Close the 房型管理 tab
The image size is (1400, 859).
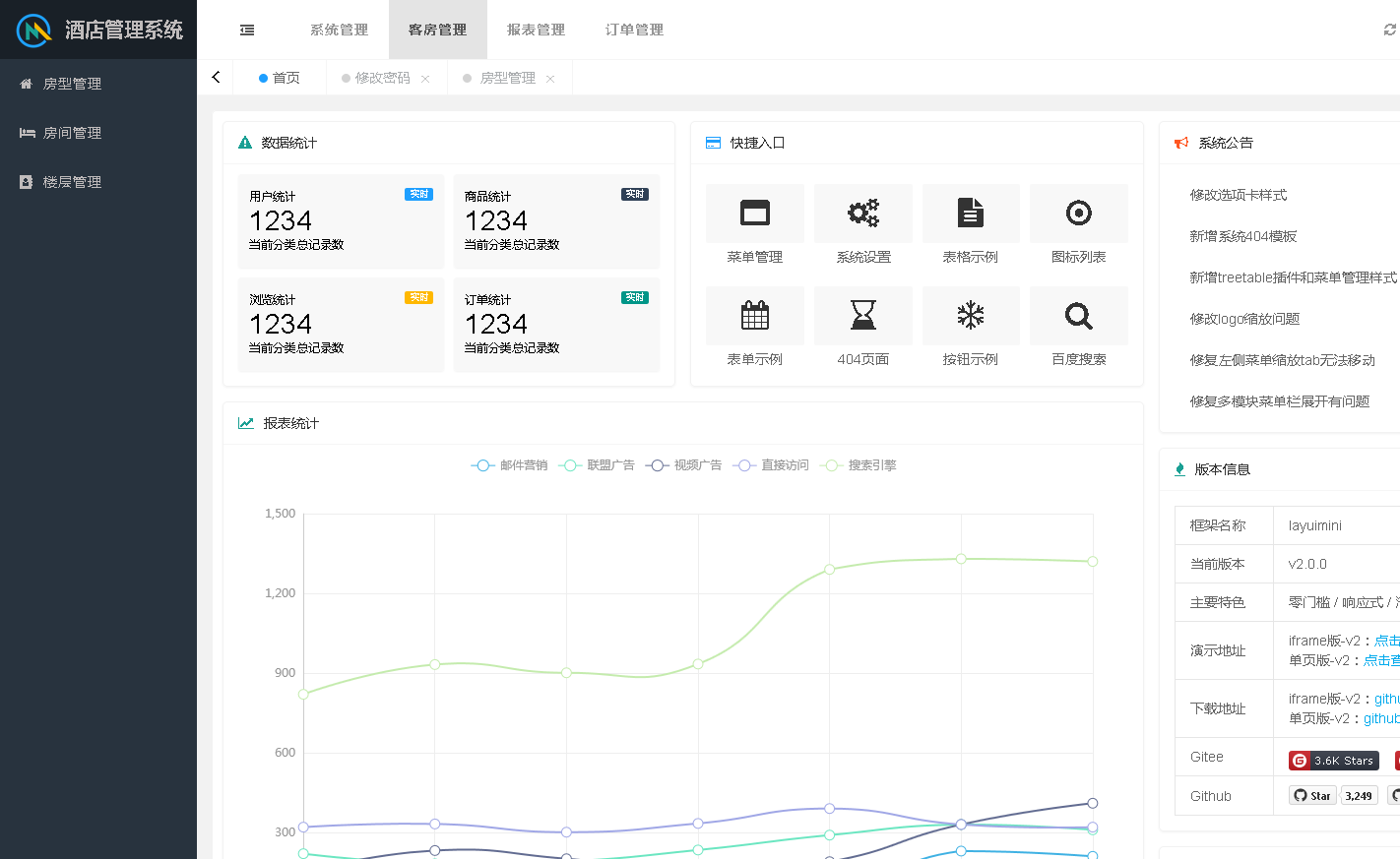(550, 79)
